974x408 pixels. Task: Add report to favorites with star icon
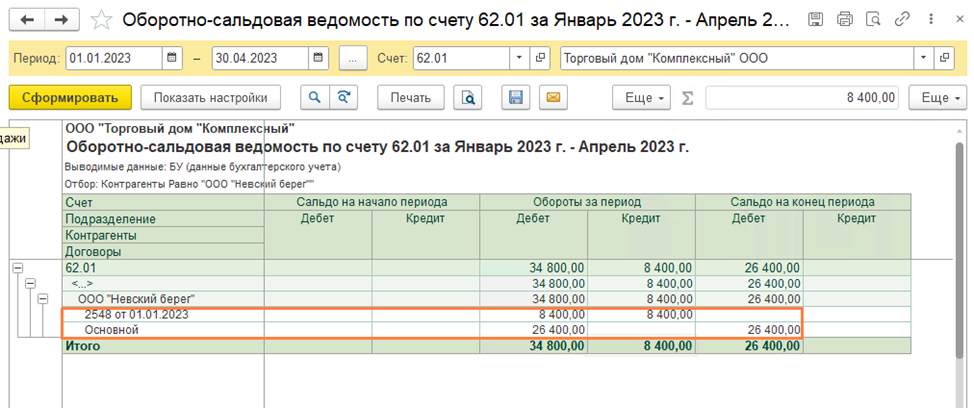point(100,19)
